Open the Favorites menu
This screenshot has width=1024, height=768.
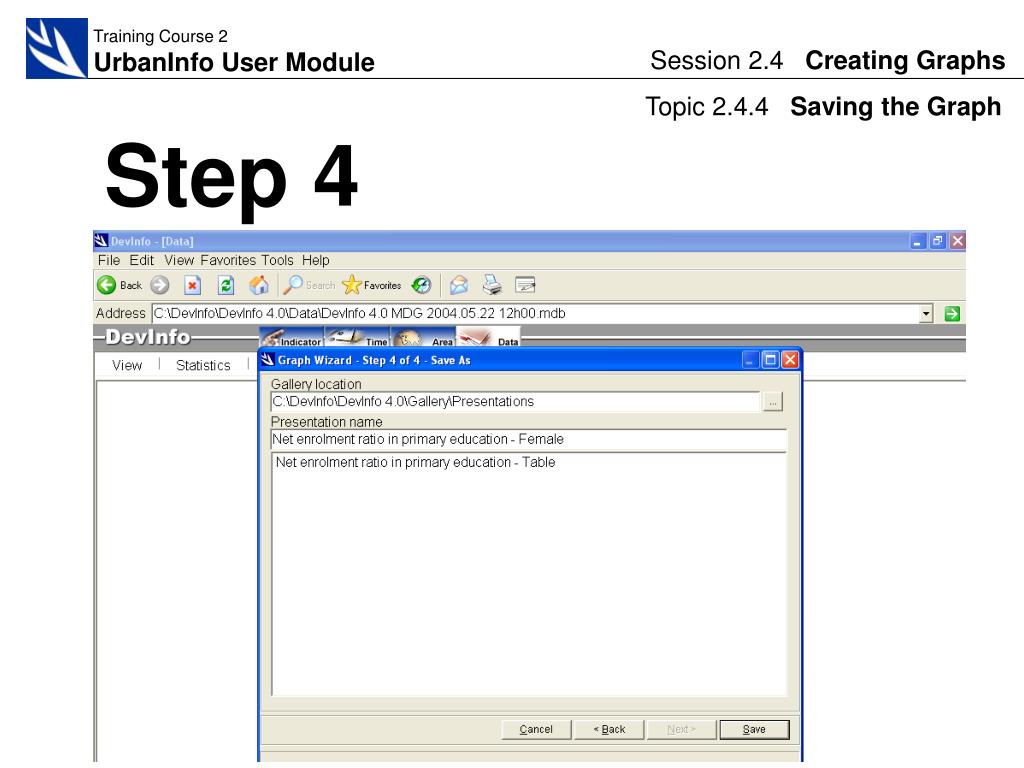point(228,260)
